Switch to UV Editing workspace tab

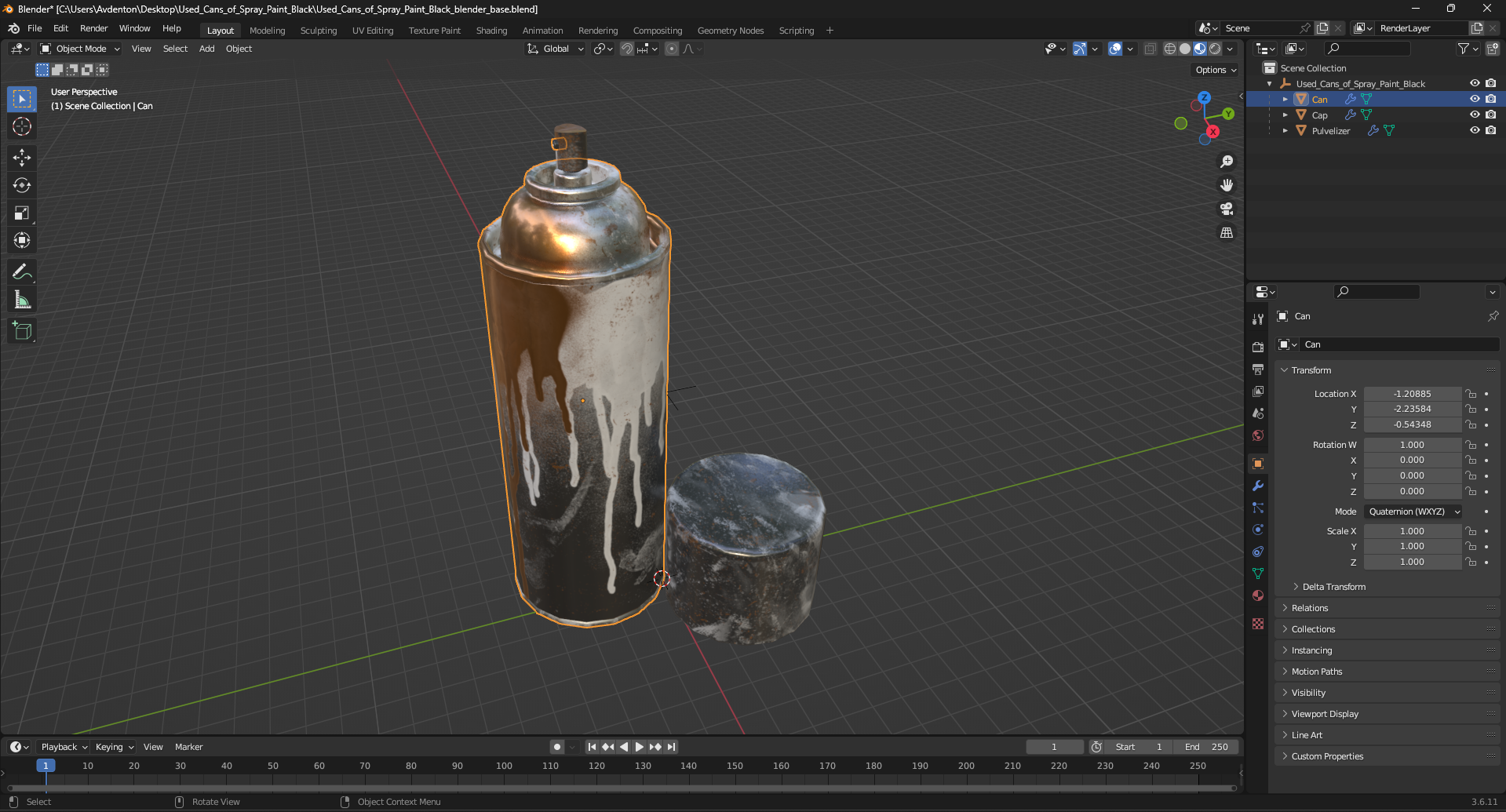(373, 31)
